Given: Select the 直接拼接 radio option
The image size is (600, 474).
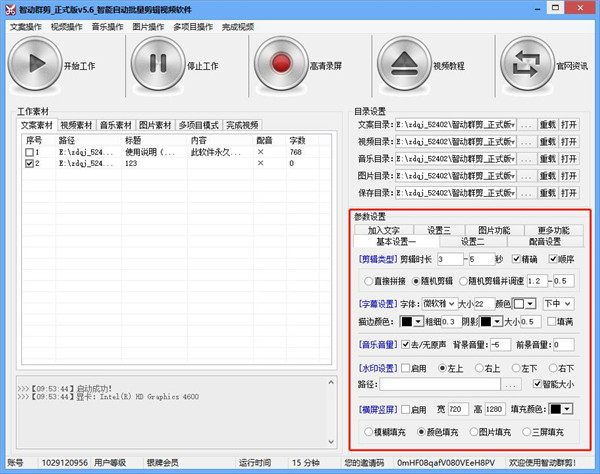Looking at the screenshot, I should coord(369,281).
